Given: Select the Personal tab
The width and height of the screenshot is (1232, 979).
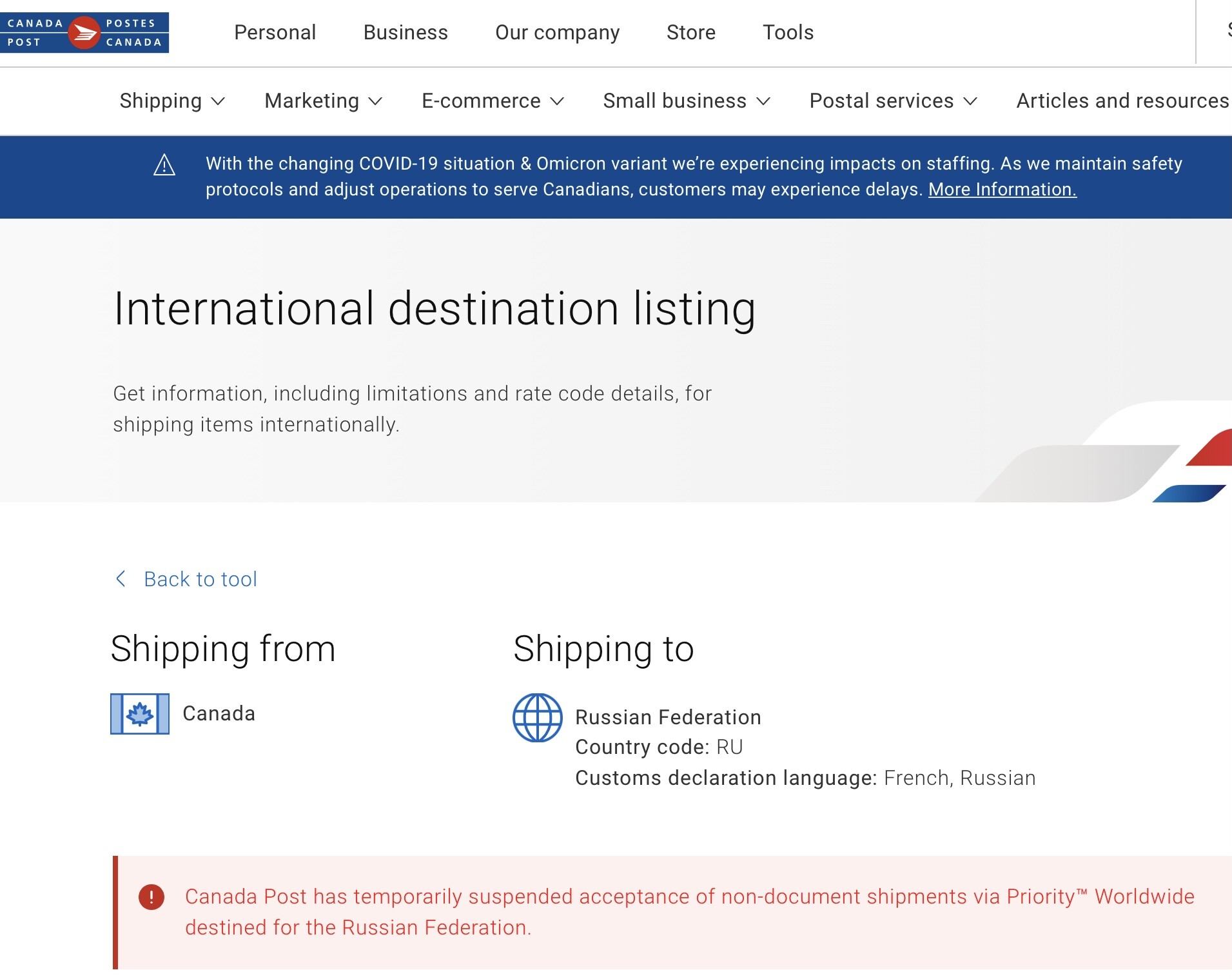Looking at the screenshot, I should pos(275,33).
